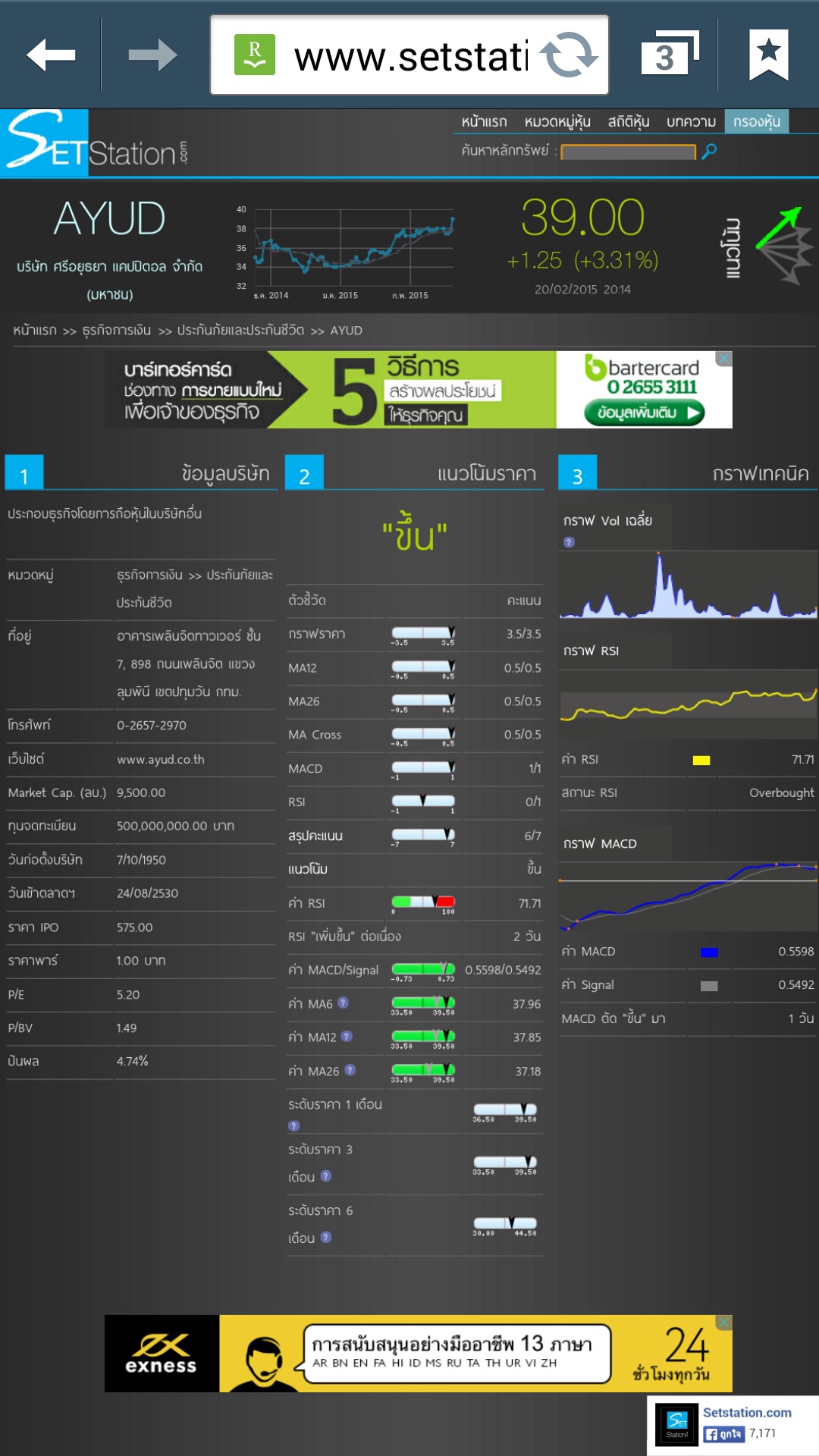The width and height of the screenshot is (819, 1456).
Task: Click the ราคา IPO value 575.00
Action: click(134, 927)
